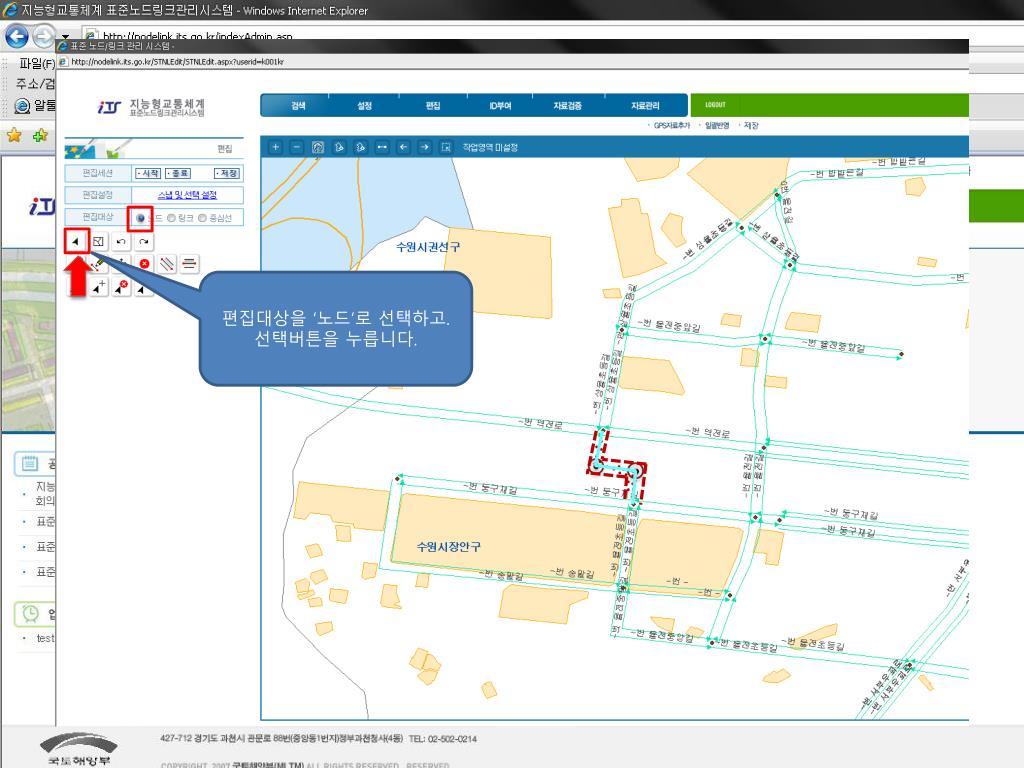Click the favorites star icon in background browser
This screenshot has height=768, width=1024.
click(x=14, y=135)
